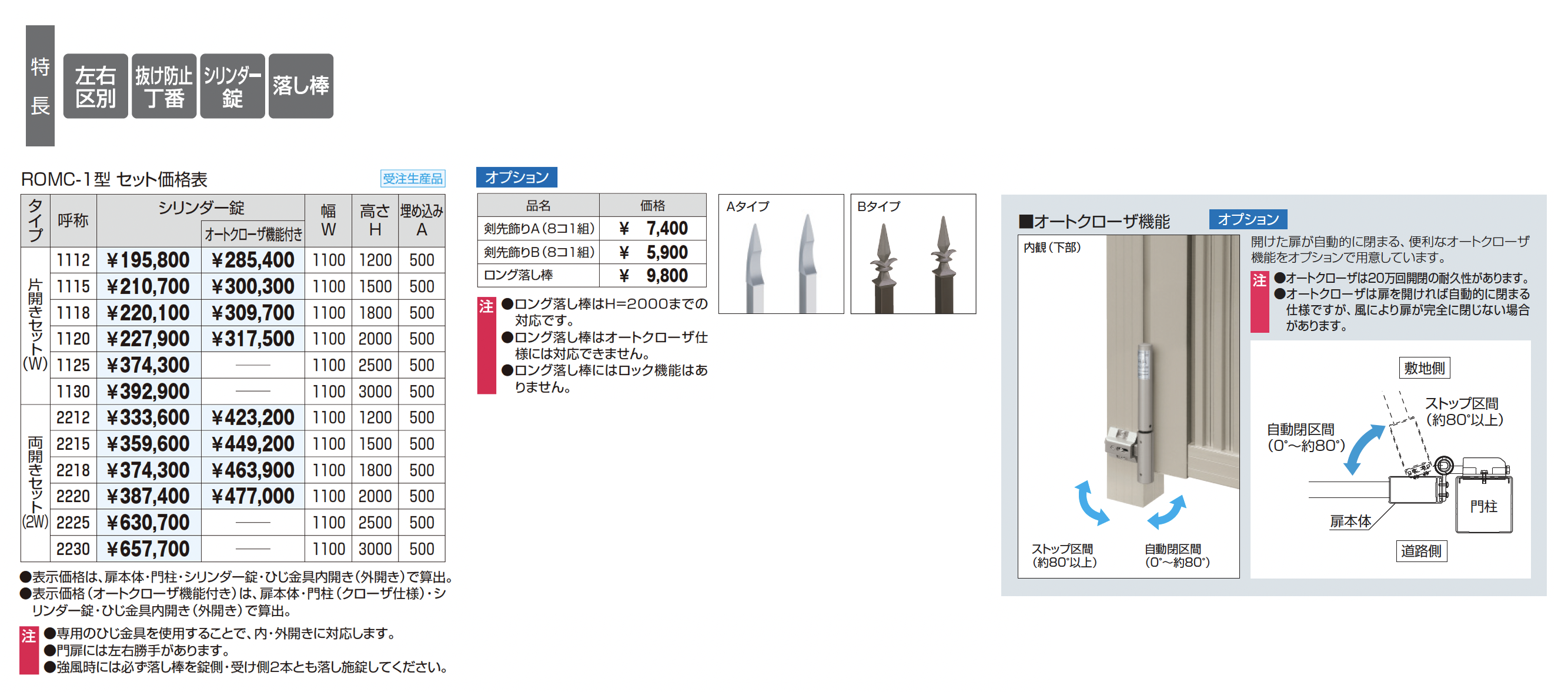The image size is (1568, 692).
Task: Click the 敷地側 label in diagram
Action: (x=1424, y=368)
